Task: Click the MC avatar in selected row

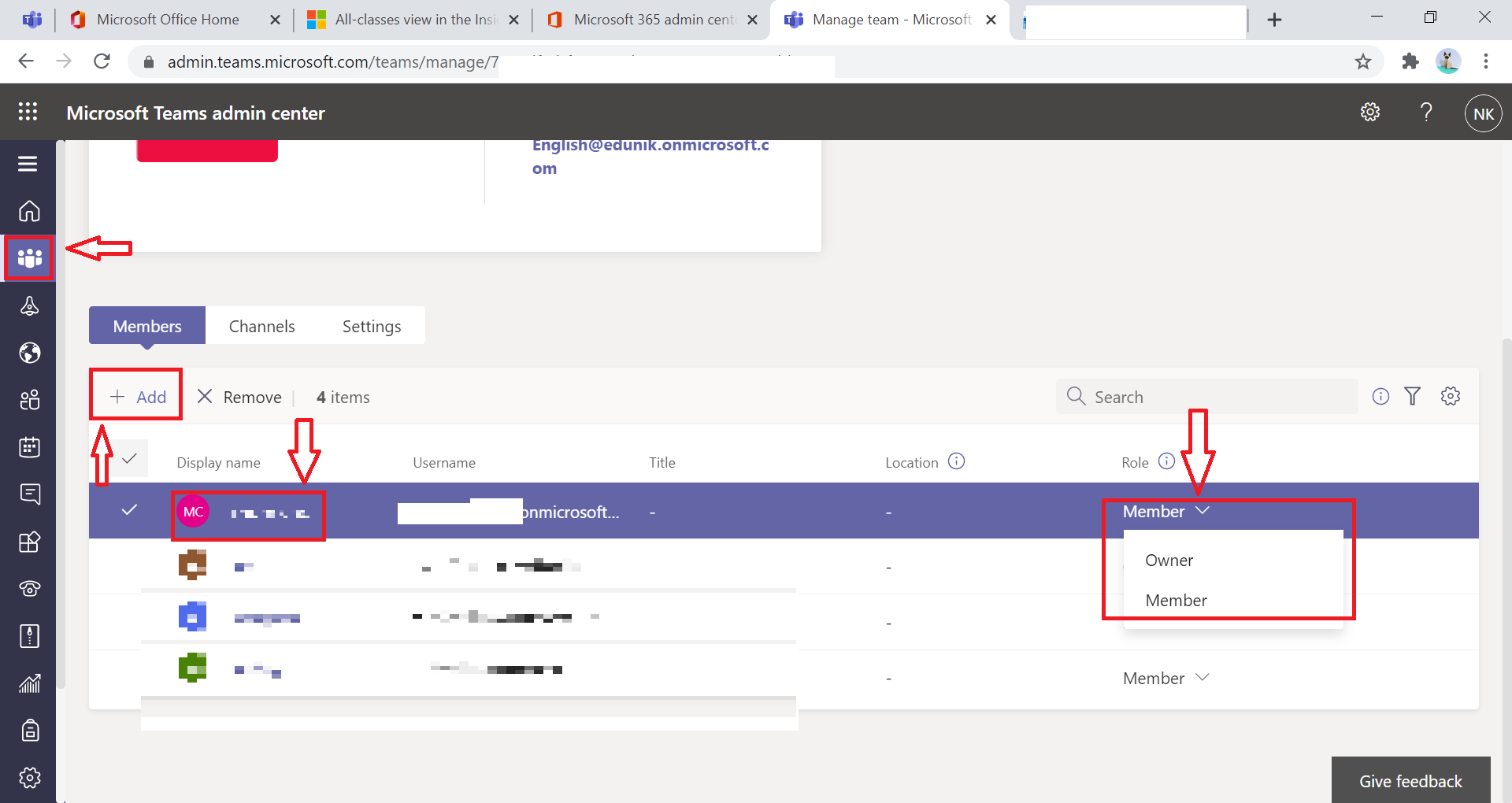Action: tap(193, 512)
